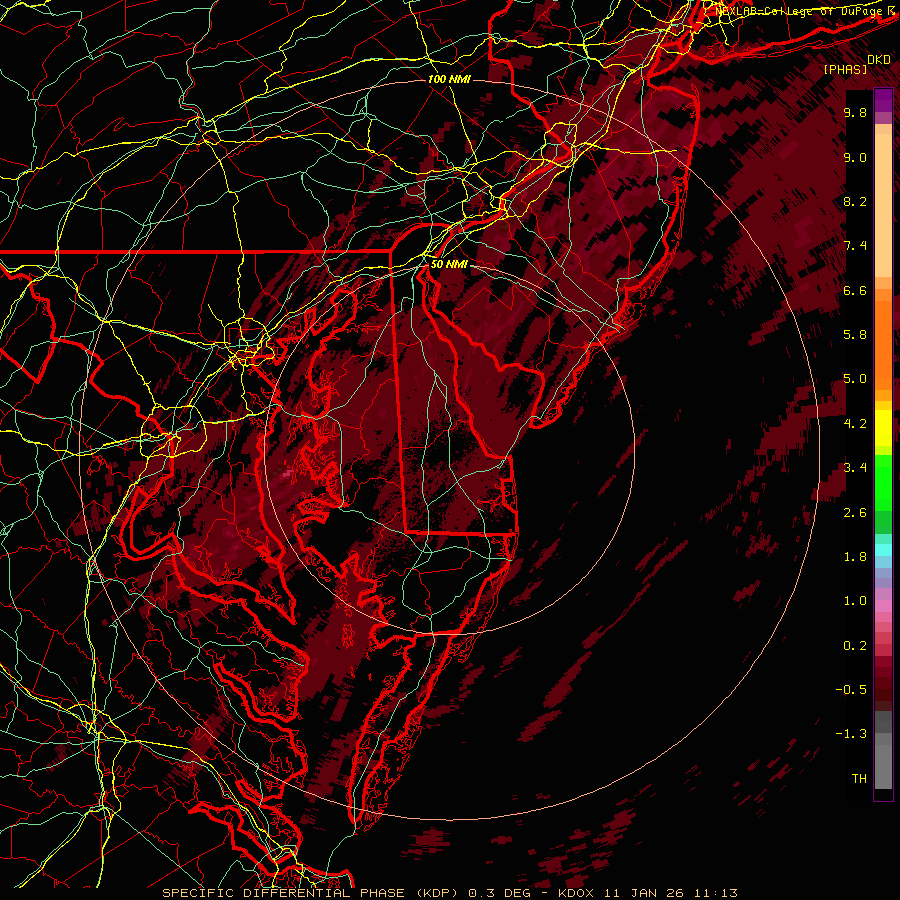Click the -0.5 value on color scale
Image resolution: width=900 pixels, height=900 pixels.
[851, 690]
